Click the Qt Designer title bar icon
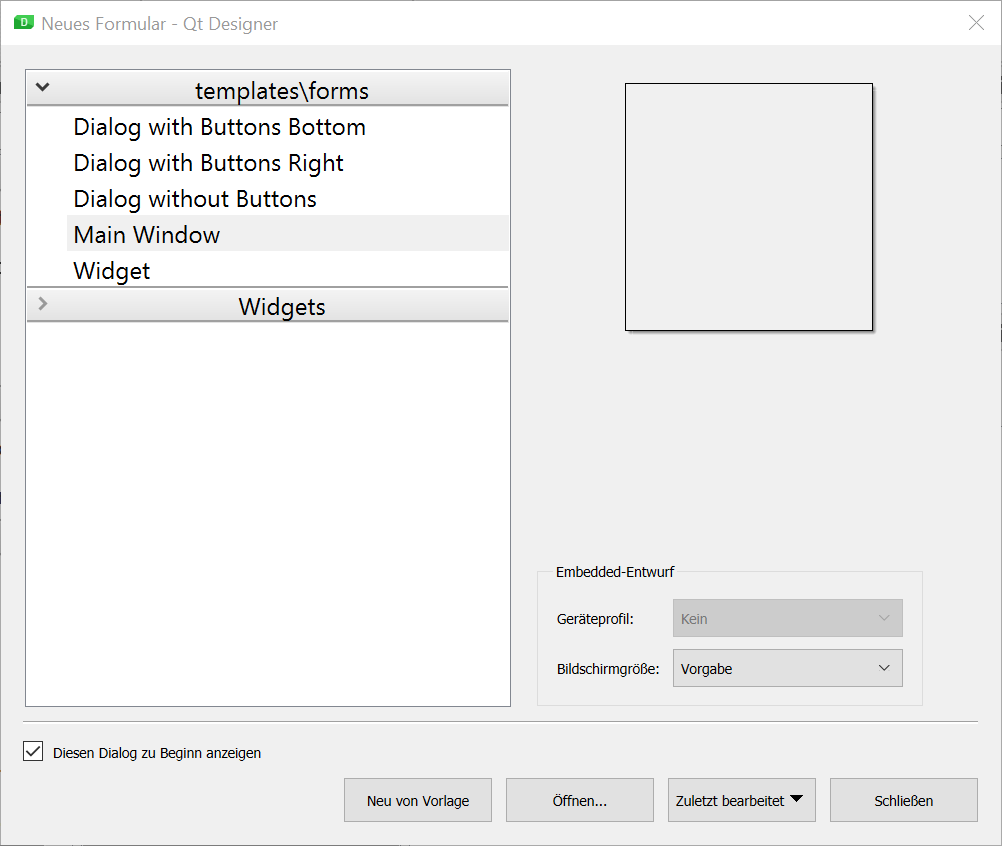This screenshot has width=1002, height=846. click(24, 23)
